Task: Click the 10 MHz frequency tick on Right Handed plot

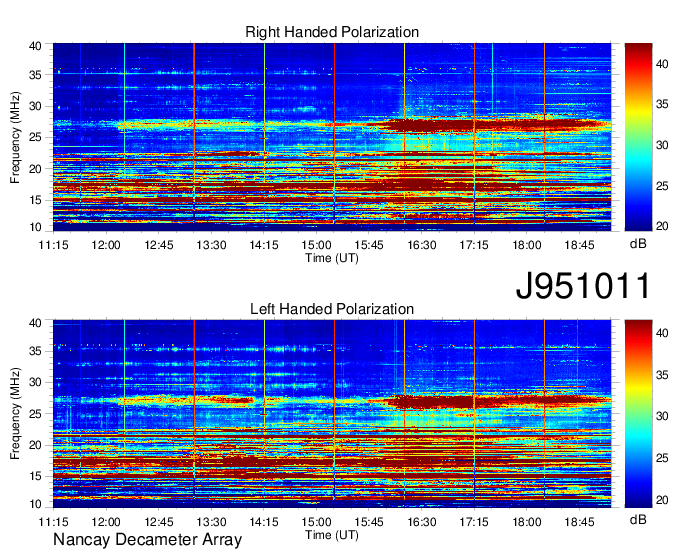Action: tap(35, 227)
